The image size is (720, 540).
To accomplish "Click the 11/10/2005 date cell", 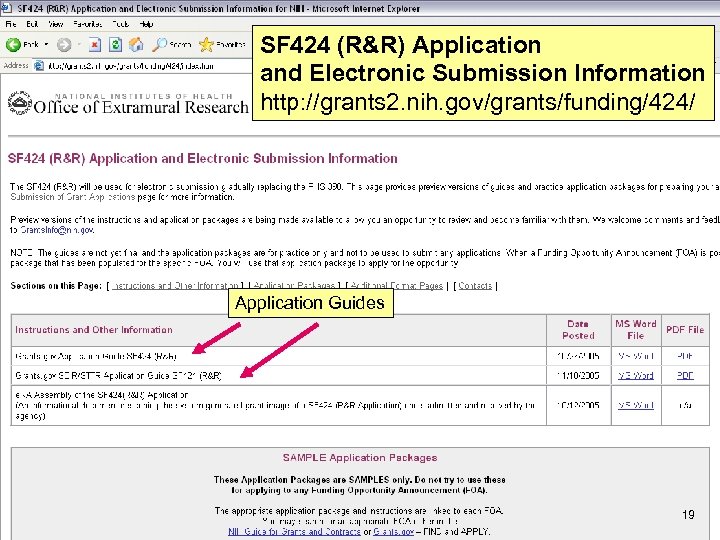I will (x=578, y=376).
